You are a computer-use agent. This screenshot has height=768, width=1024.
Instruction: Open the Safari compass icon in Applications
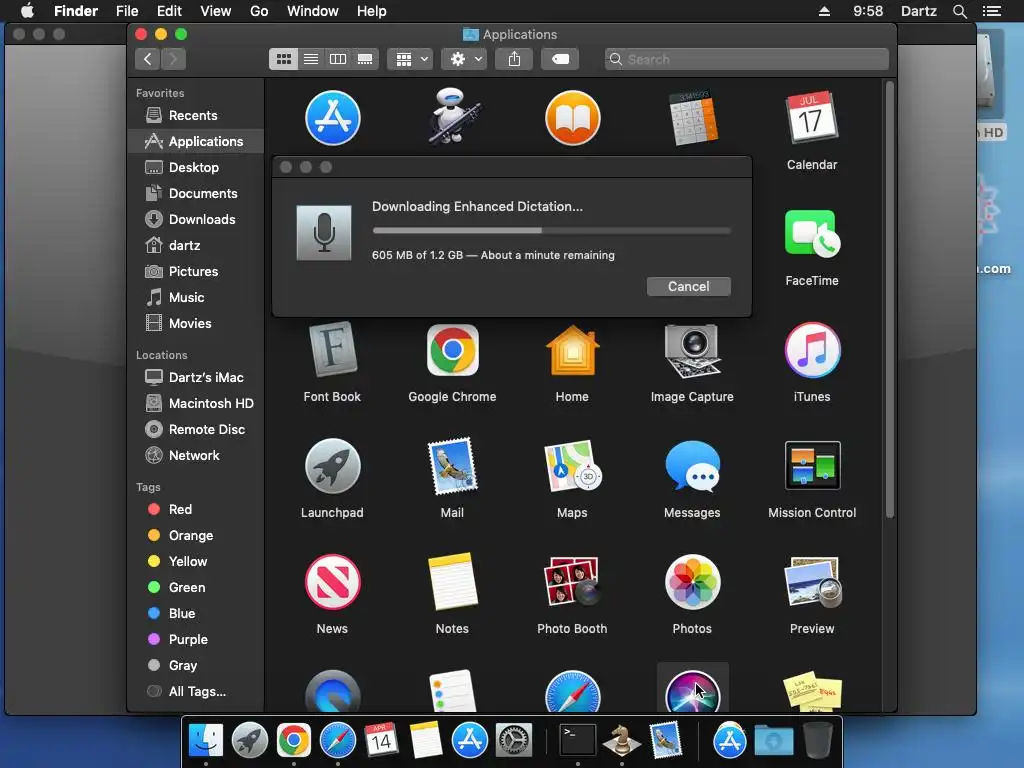[x=573, y=691]
